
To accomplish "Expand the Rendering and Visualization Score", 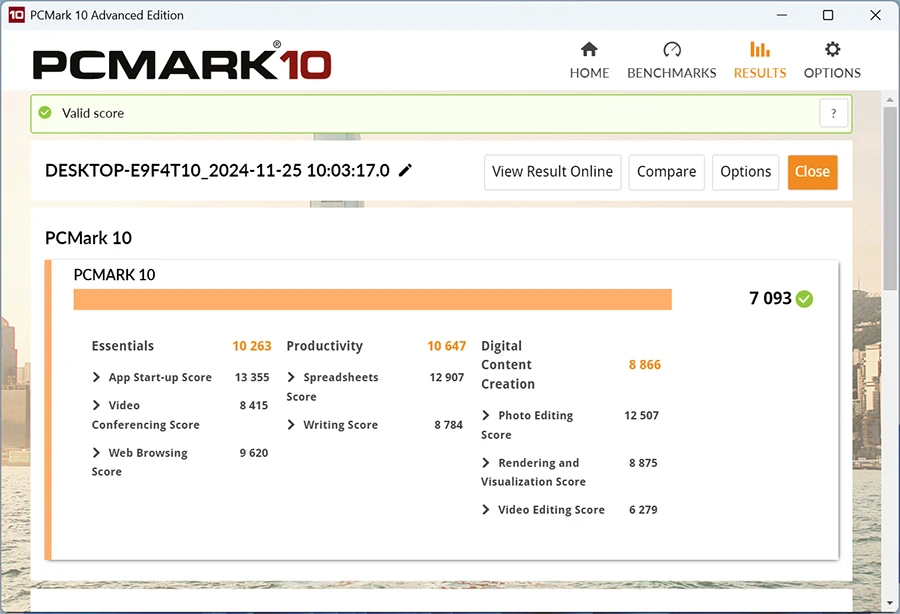I will coord(487,463).
